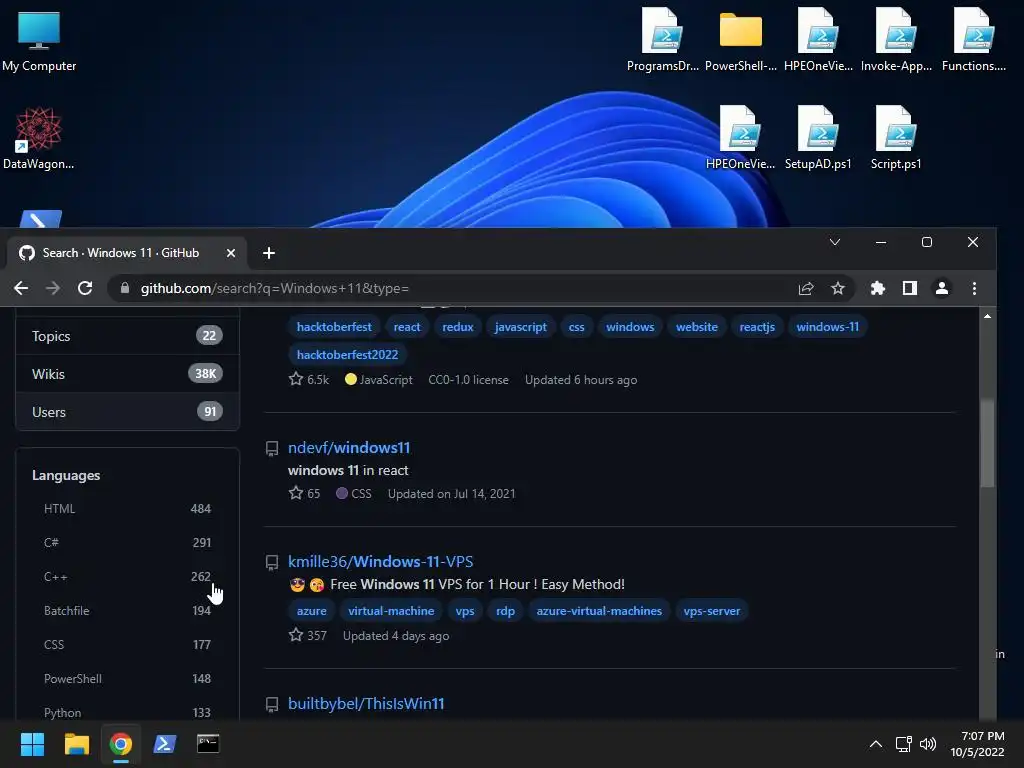Filter by CSS language in sidebar
1024x768 pixels.
[127, 645]
